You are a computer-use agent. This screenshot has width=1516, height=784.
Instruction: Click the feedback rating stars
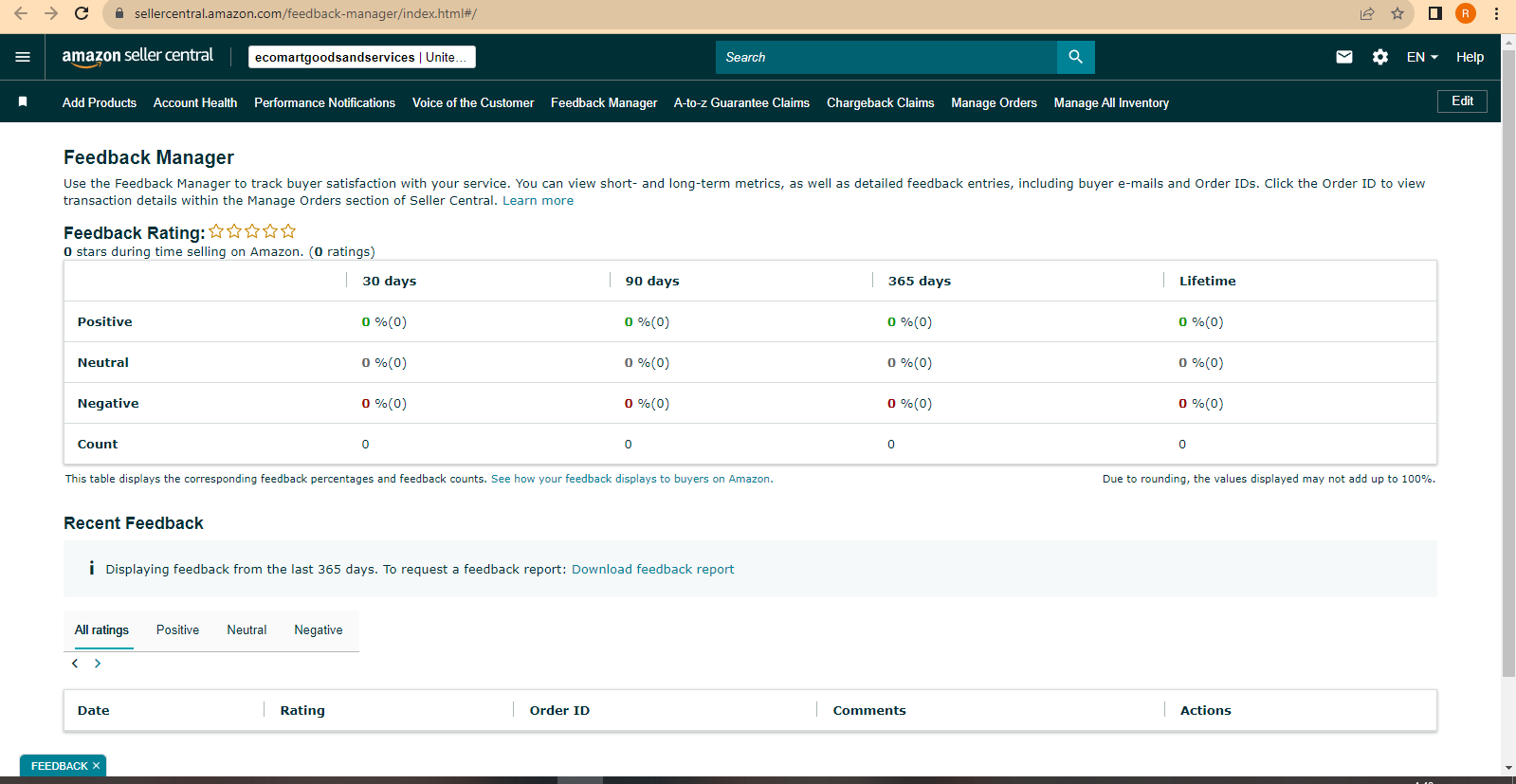pos(252,231)
